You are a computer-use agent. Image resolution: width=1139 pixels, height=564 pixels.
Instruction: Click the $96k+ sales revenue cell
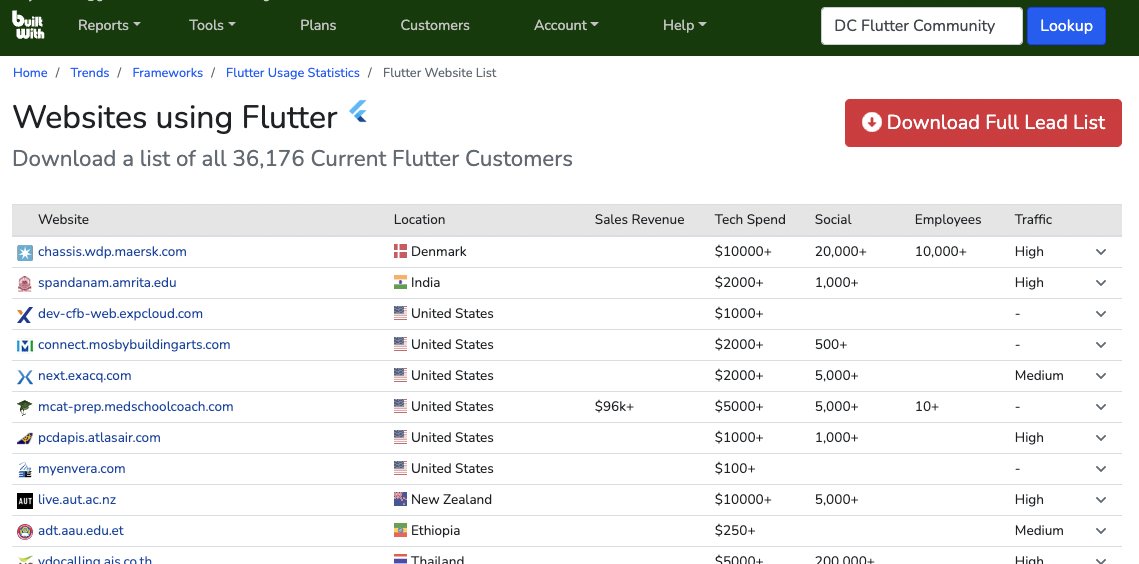pos(614,407)
